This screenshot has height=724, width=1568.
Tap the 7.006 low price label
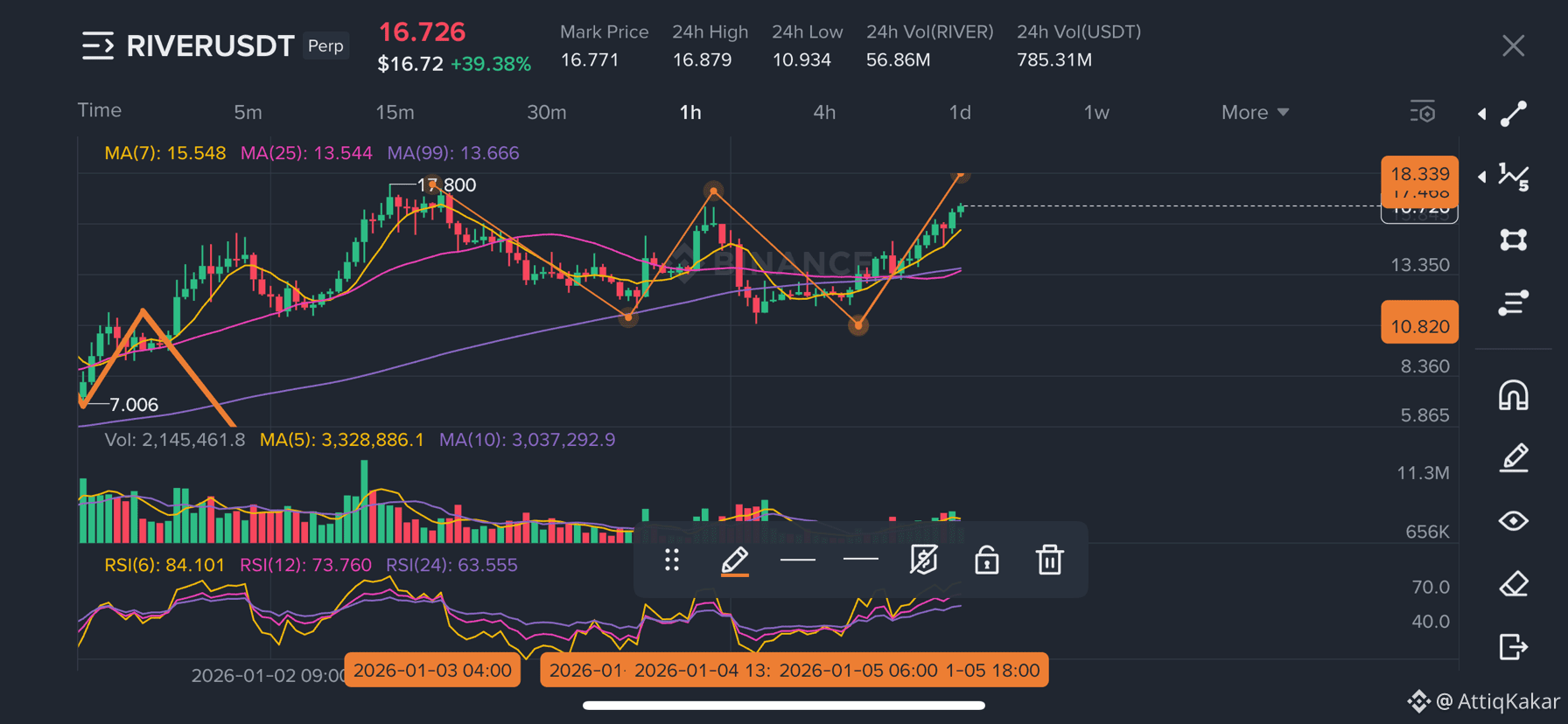tap(134, 405)
